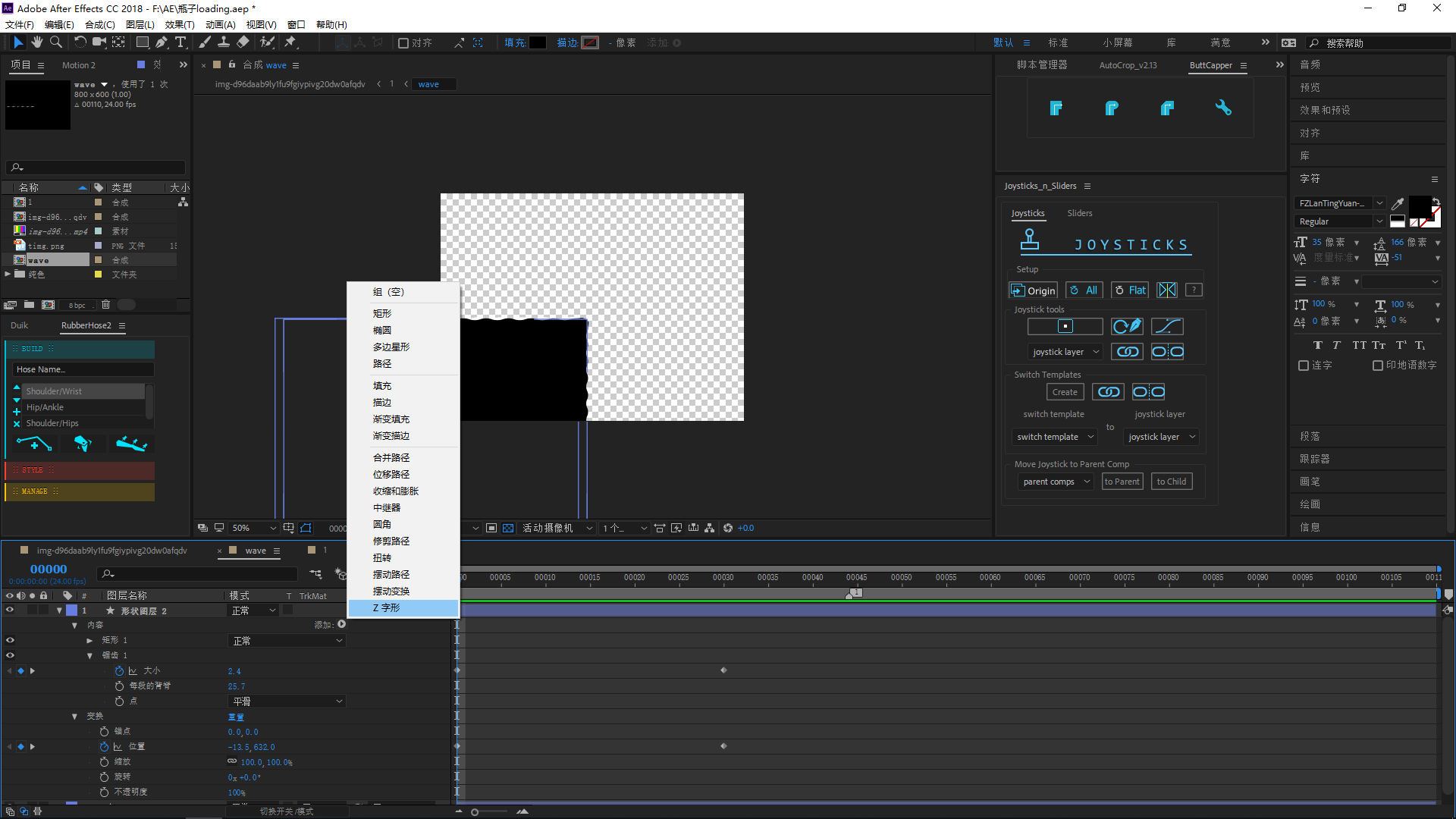
Task: Click the to Parent button
Action: [x=1122, y=482]
